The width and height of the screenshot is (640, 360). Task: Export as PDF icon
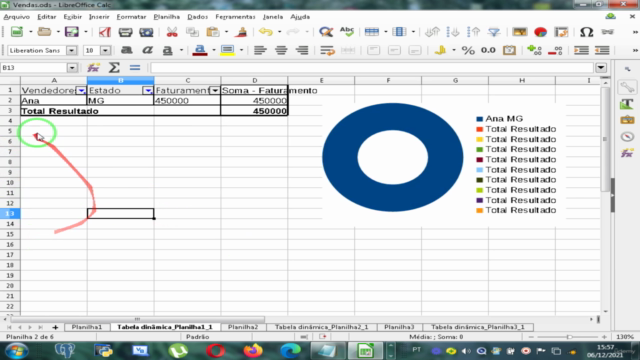tap(105, 32)
